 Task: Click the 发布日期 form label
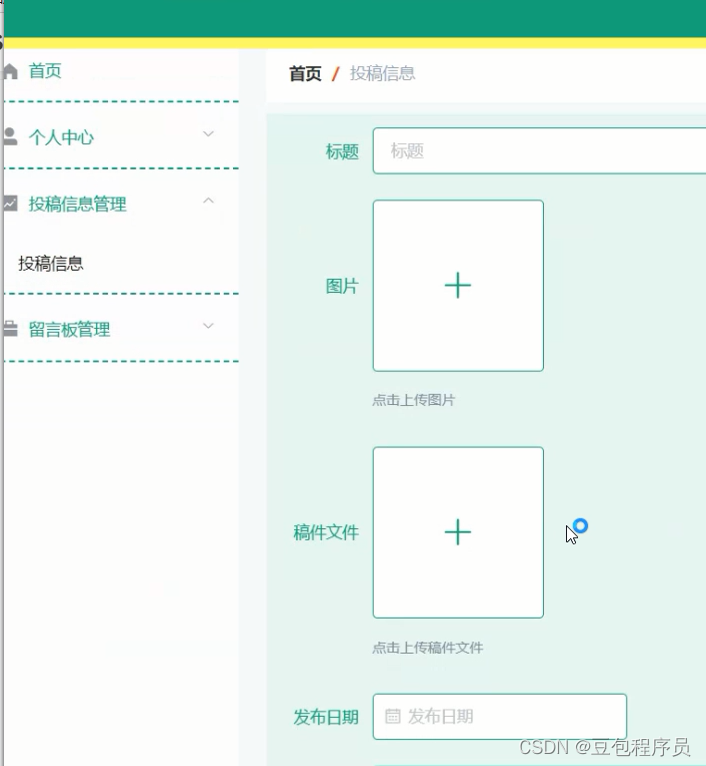coord(326,717)
